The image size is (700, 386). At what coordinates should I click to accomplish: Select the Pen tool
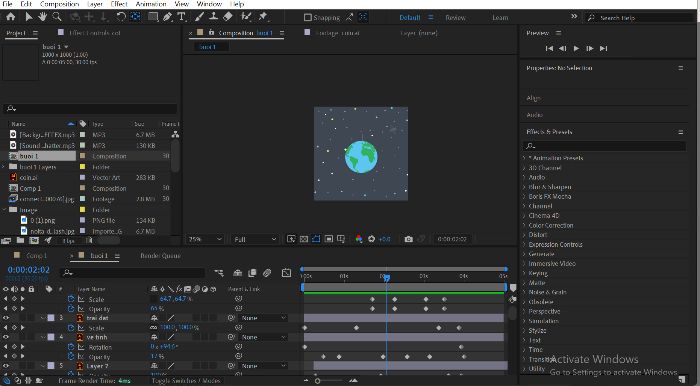(x=167, y=17)
